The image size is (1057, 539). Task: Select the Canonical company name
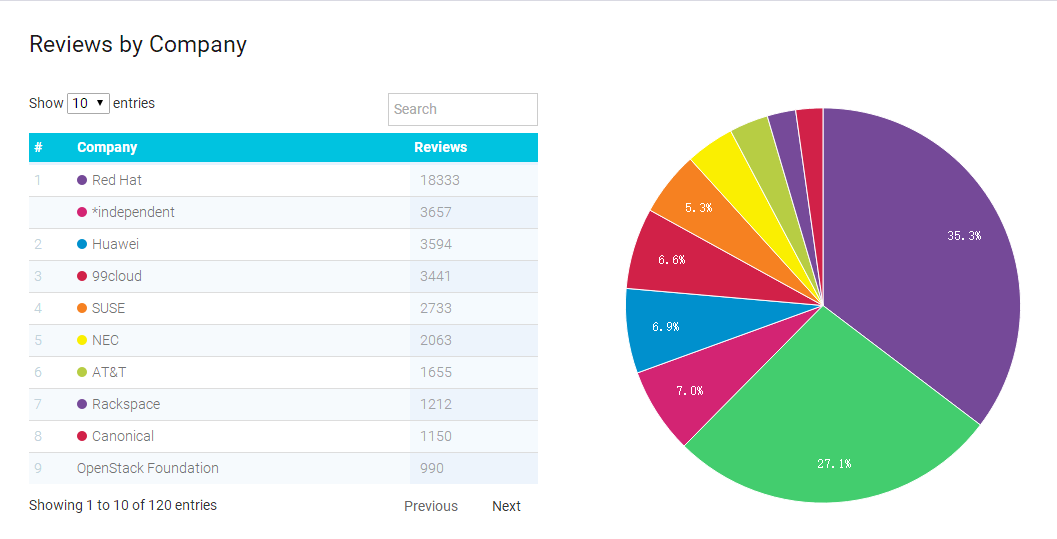pyautogui.click(x=123, y=436)
